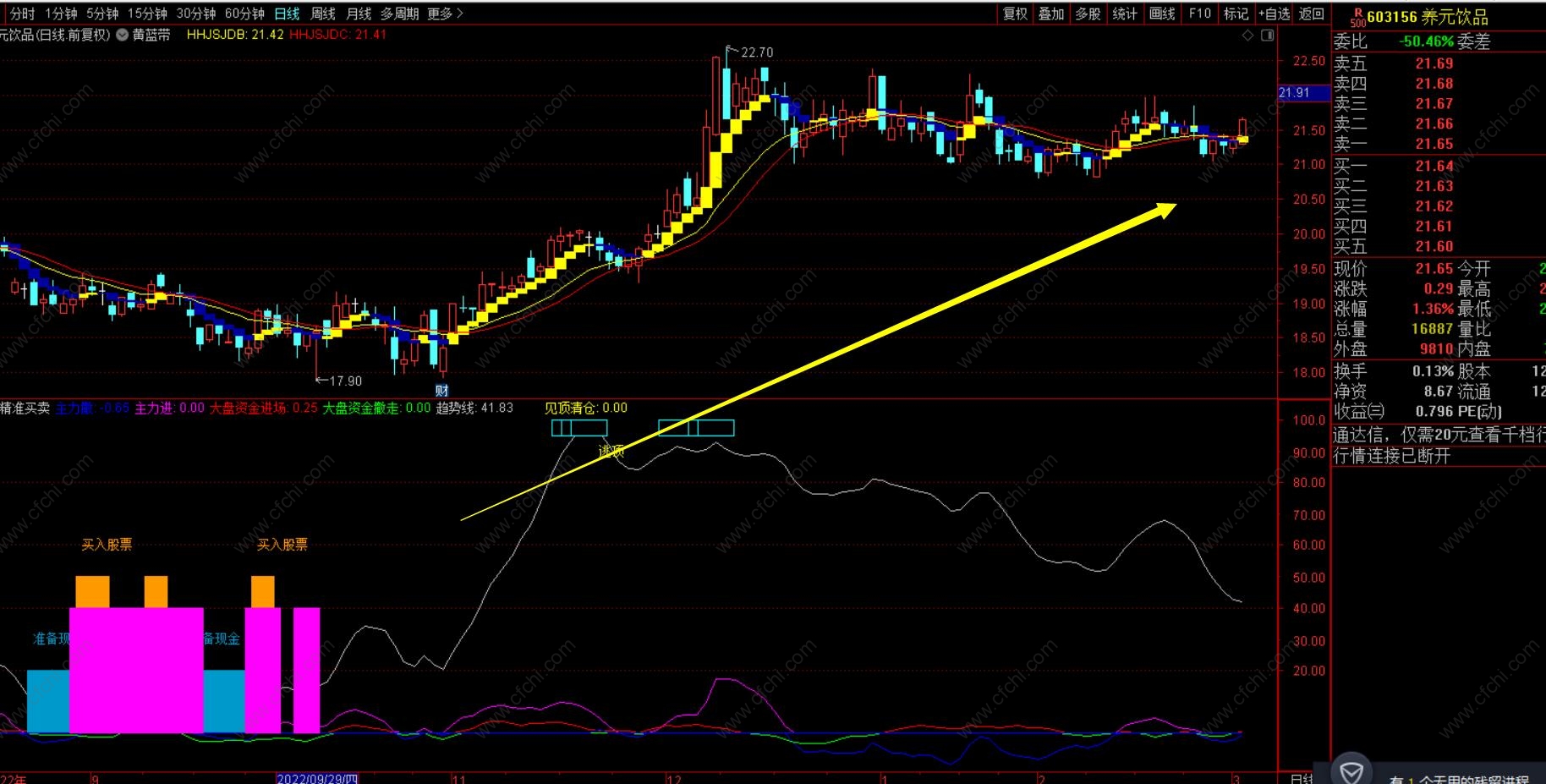
Task: Select the 日线 daily chart tab
Action: click(x=288, y=14)
